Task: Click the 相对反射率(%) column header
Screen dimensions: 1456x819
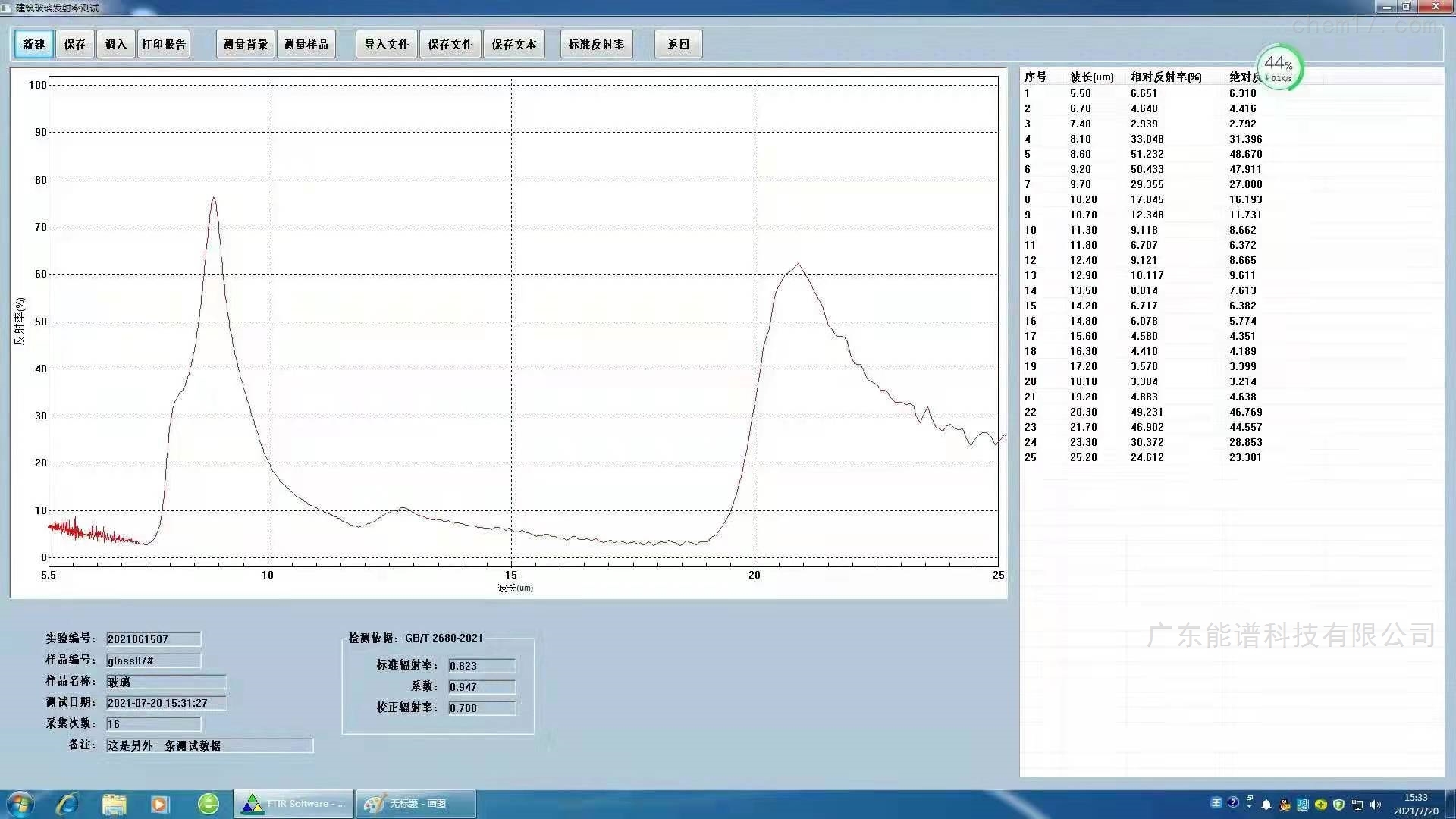Action: (1166, 77)
